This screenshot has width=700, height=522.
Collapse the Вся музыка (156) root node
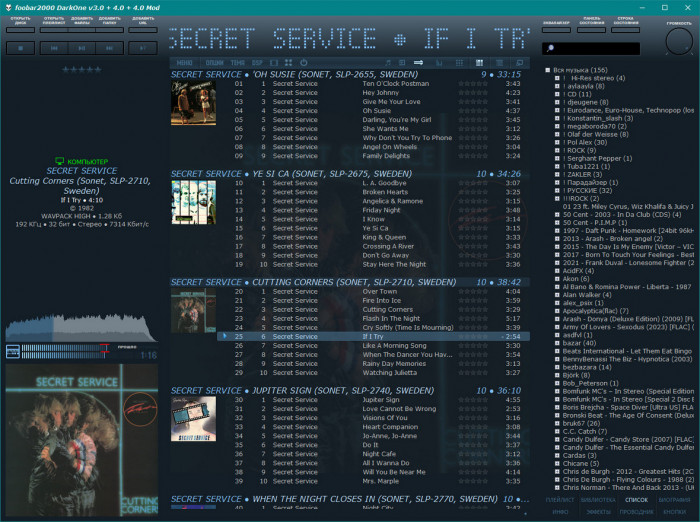tap(548, 70)
